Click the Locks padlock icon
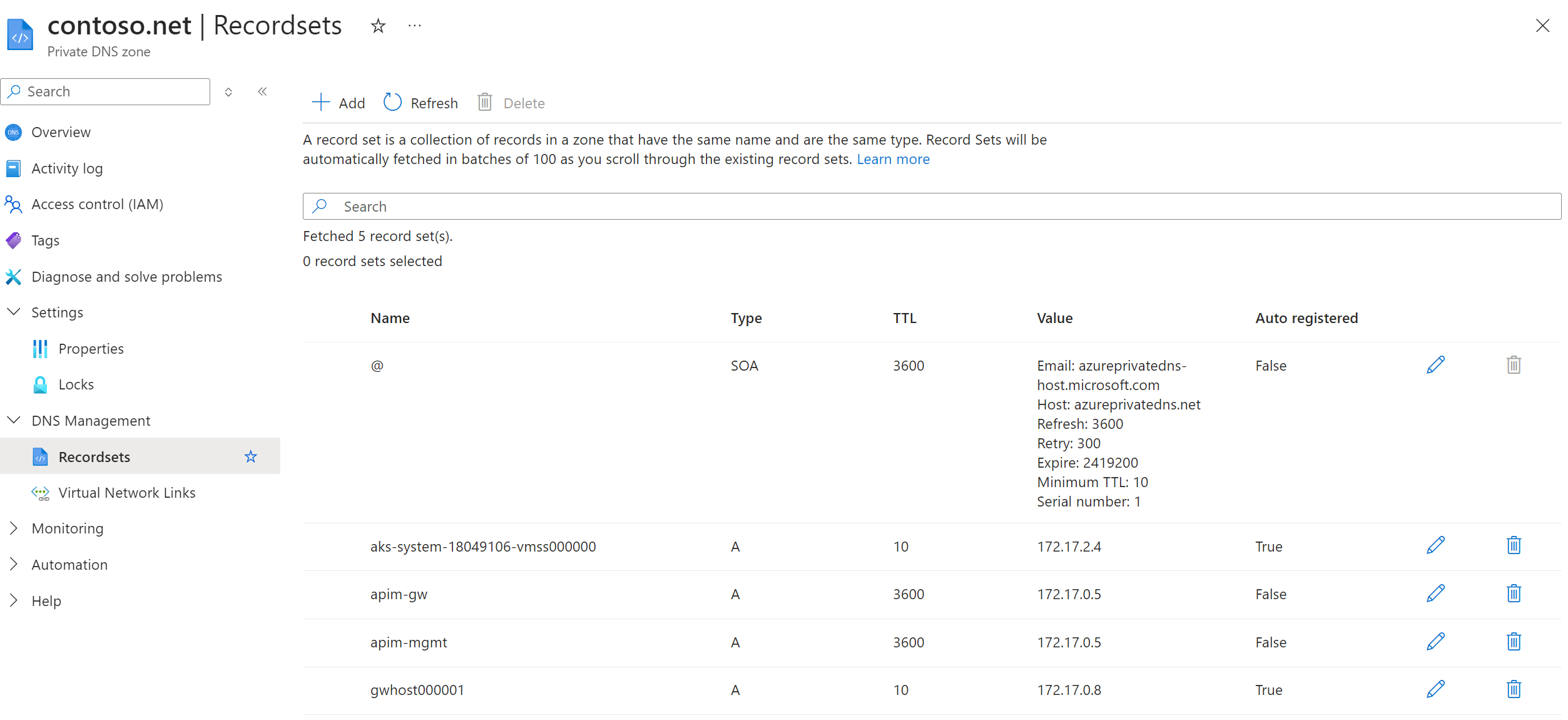 [x=40, y=384]
